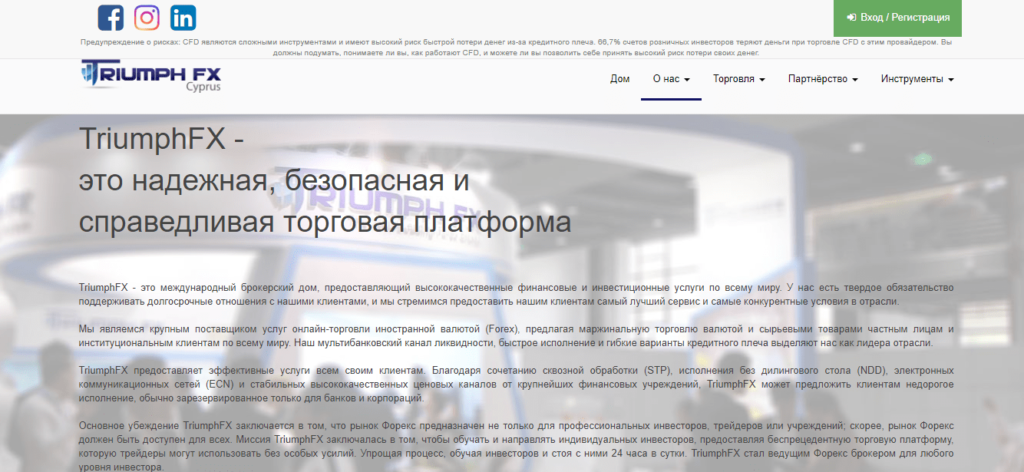Click paragraph starting 'Мы являемся крупным поставщиком'

pyautogui.click(x=516, y=335)
